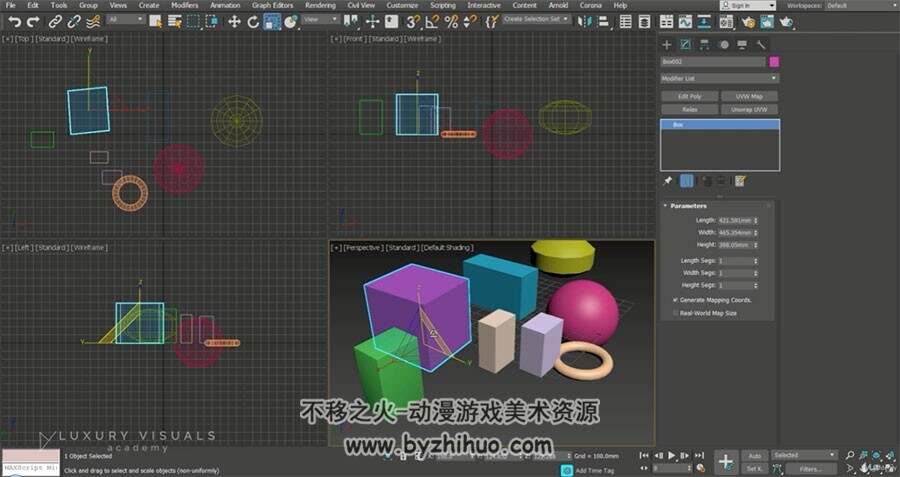This screenshot has width=900, height=477.
Task: Click Render Production teapot icon
Action: click(786, 22)
